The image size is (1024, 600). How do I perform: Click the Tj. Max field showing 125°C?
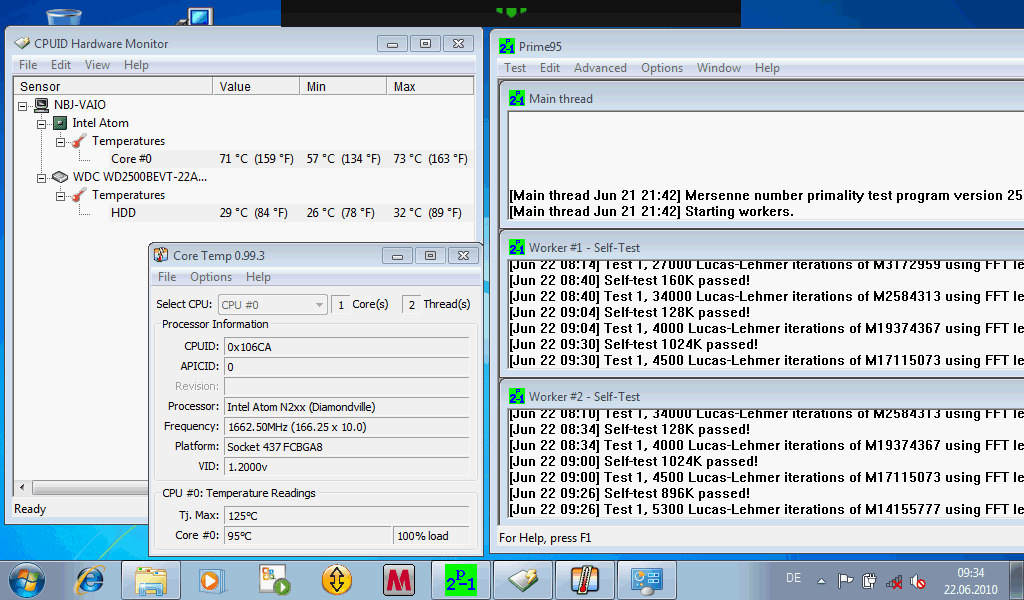(x=347, y=516)
